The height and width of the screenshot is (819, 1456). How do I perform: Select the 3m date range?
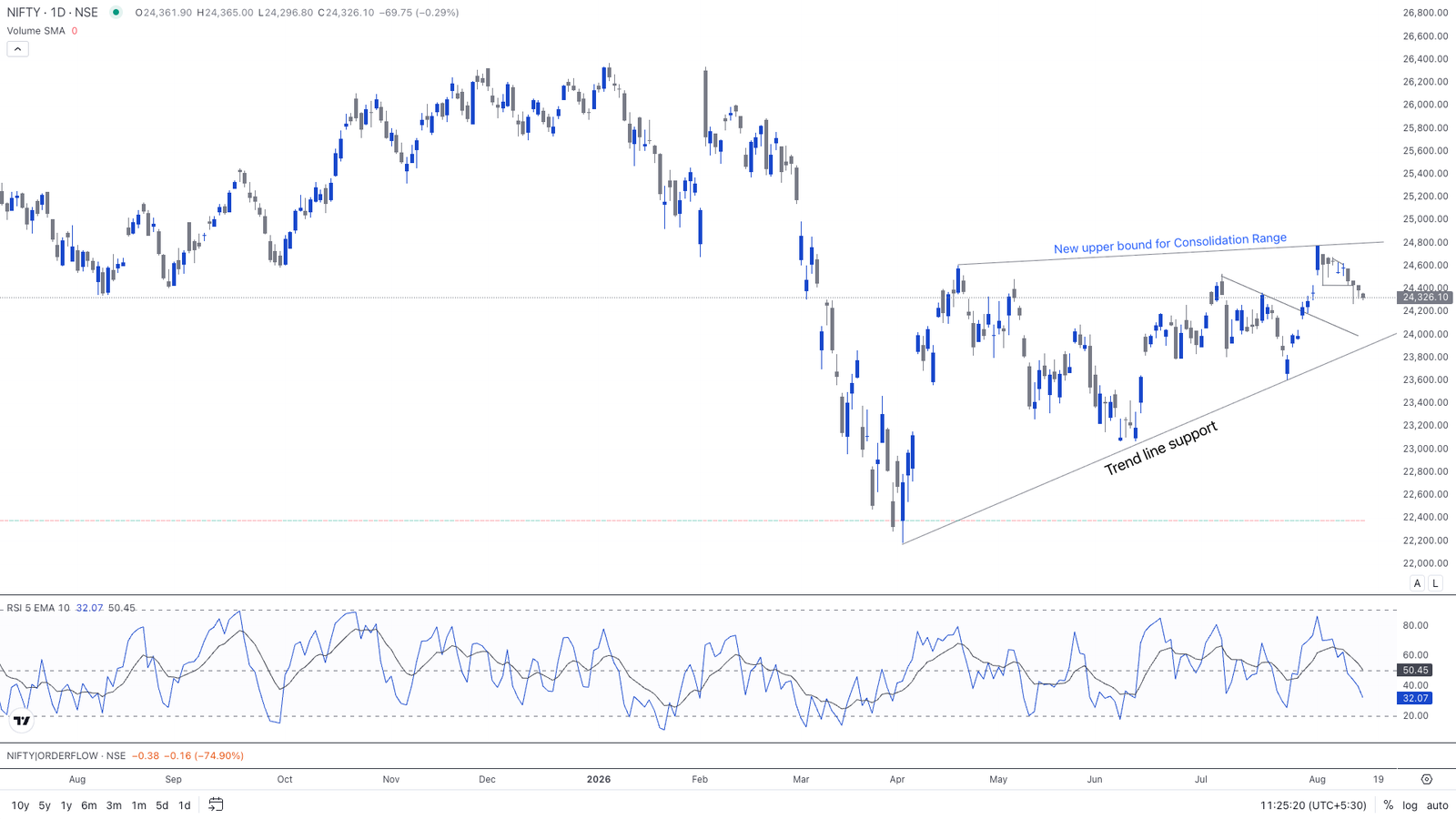coord(114,805)
